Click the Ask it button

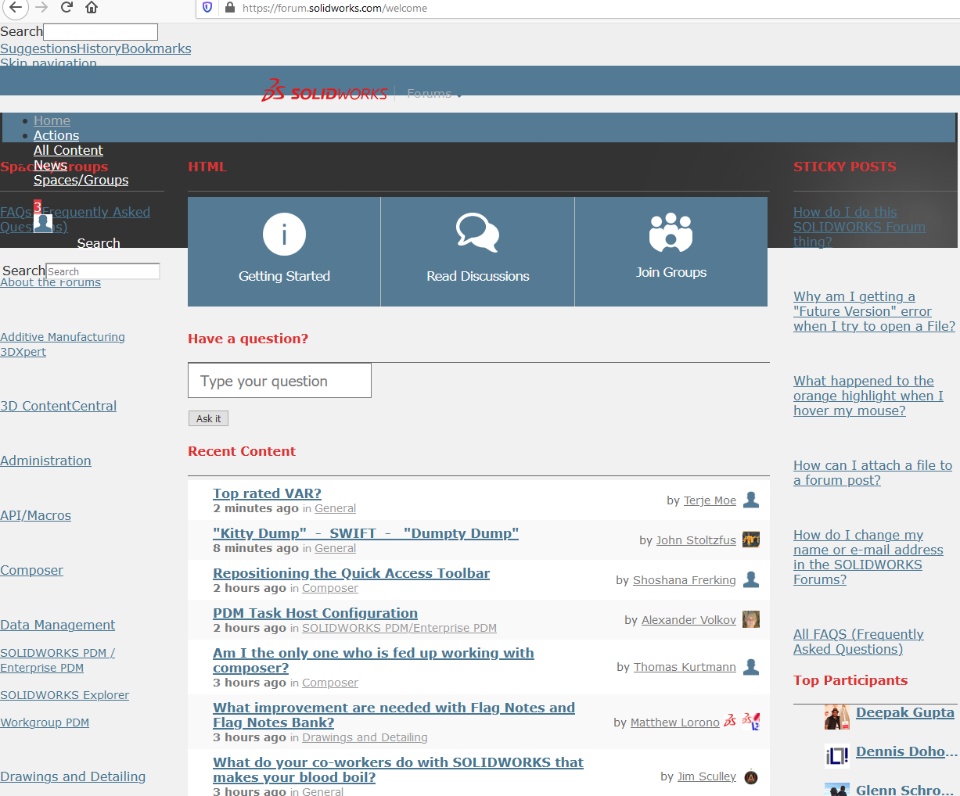click(x=208, y=418)
